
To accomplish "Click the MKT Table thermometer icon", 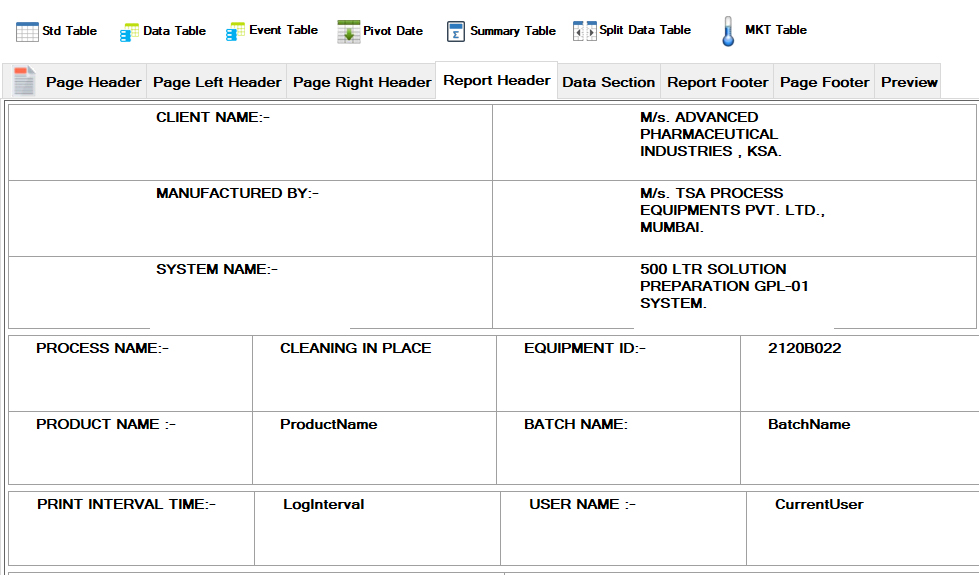I will 728,31.
